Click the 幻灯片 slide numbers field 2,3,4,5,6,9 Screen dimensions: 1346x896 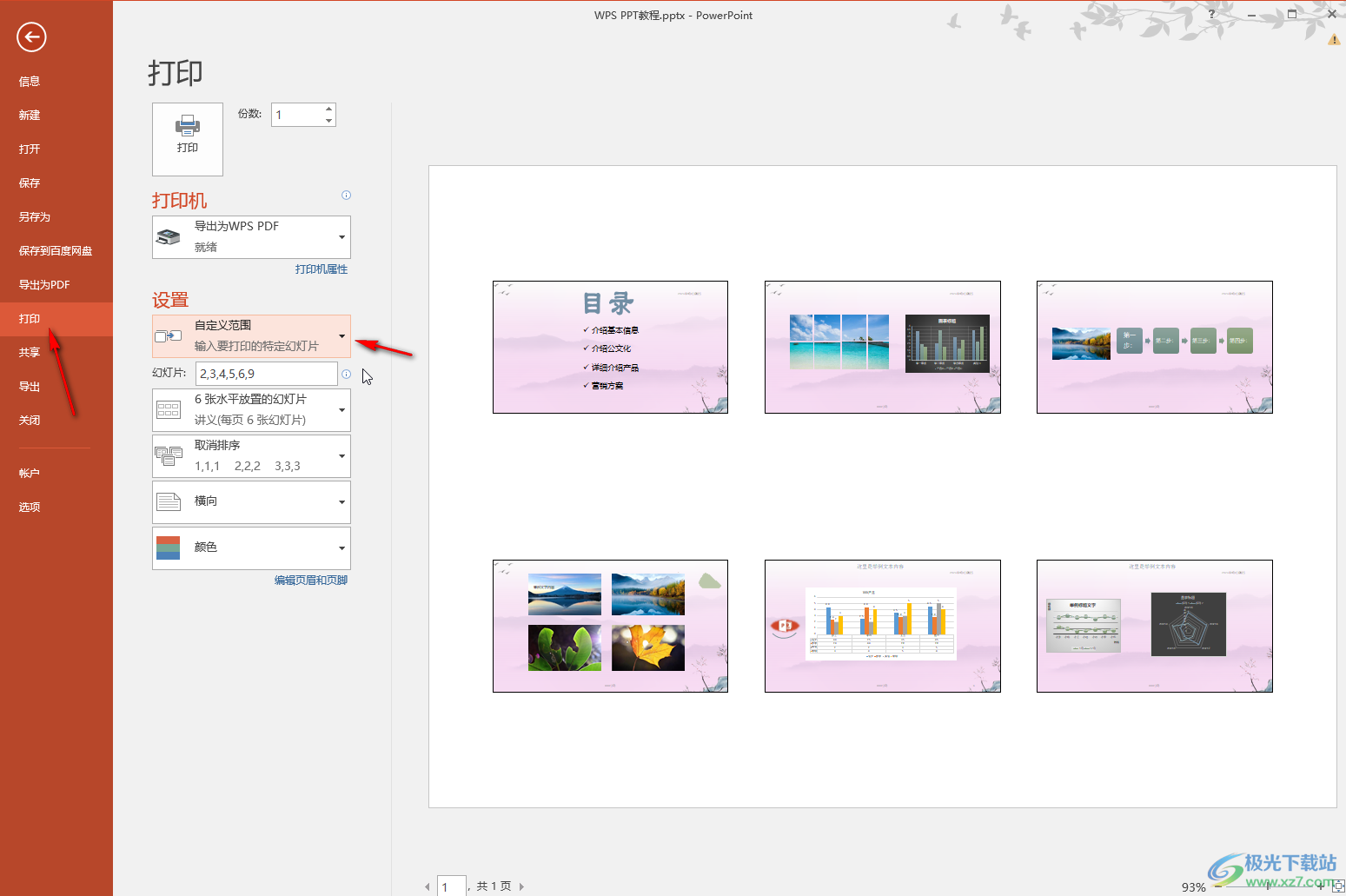click(x=267, y=374)
